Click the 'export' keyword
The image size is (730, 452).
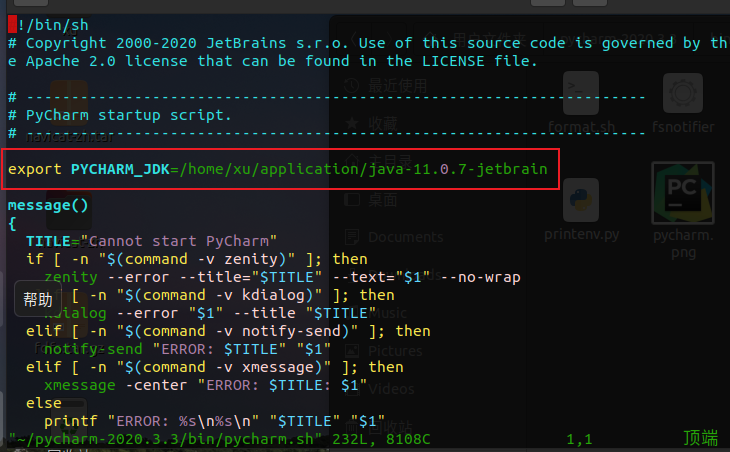point(34,169)
